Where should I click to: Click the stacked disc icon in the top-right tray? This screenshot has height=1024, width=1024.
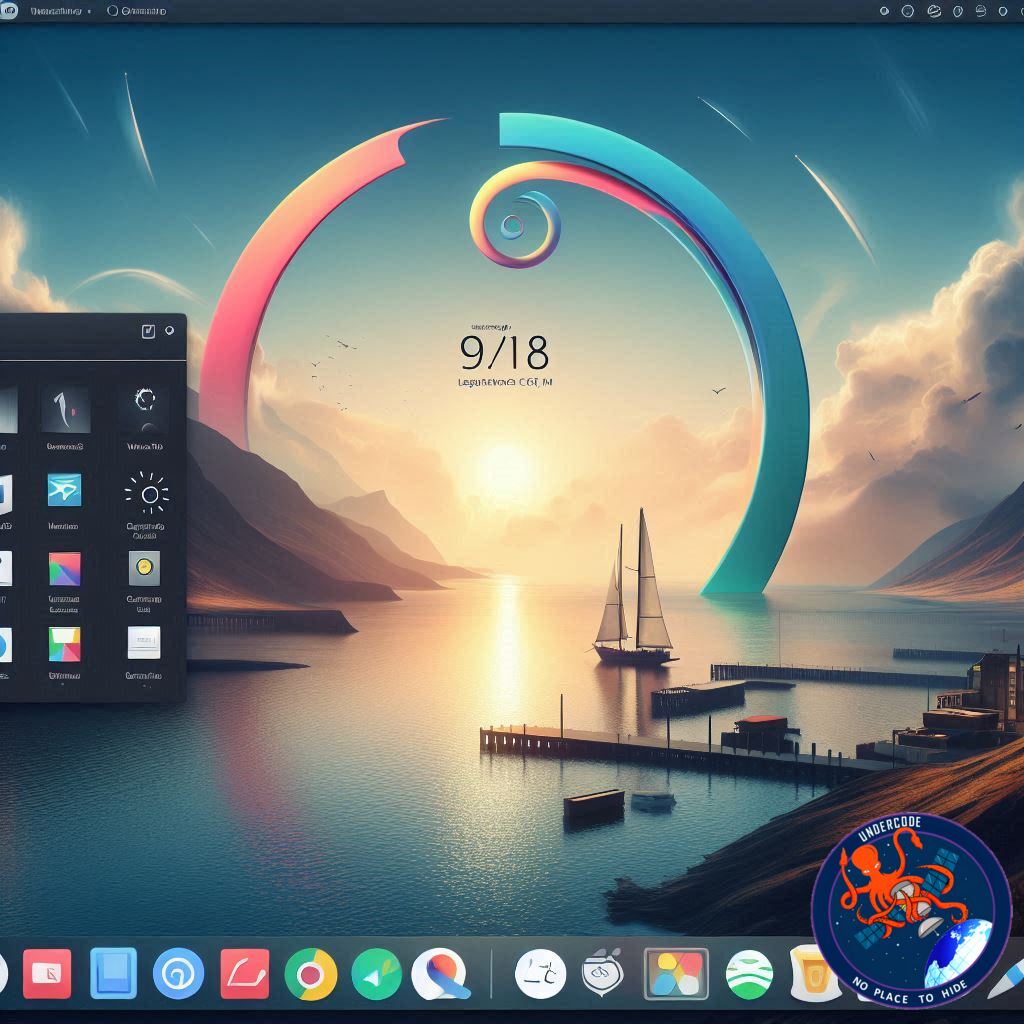coord(980,11)
